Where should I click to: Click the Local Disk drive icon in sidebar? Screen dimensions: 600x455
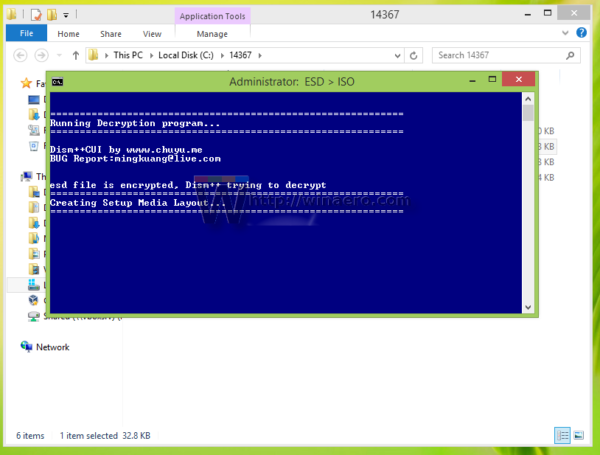pos(34,285)
